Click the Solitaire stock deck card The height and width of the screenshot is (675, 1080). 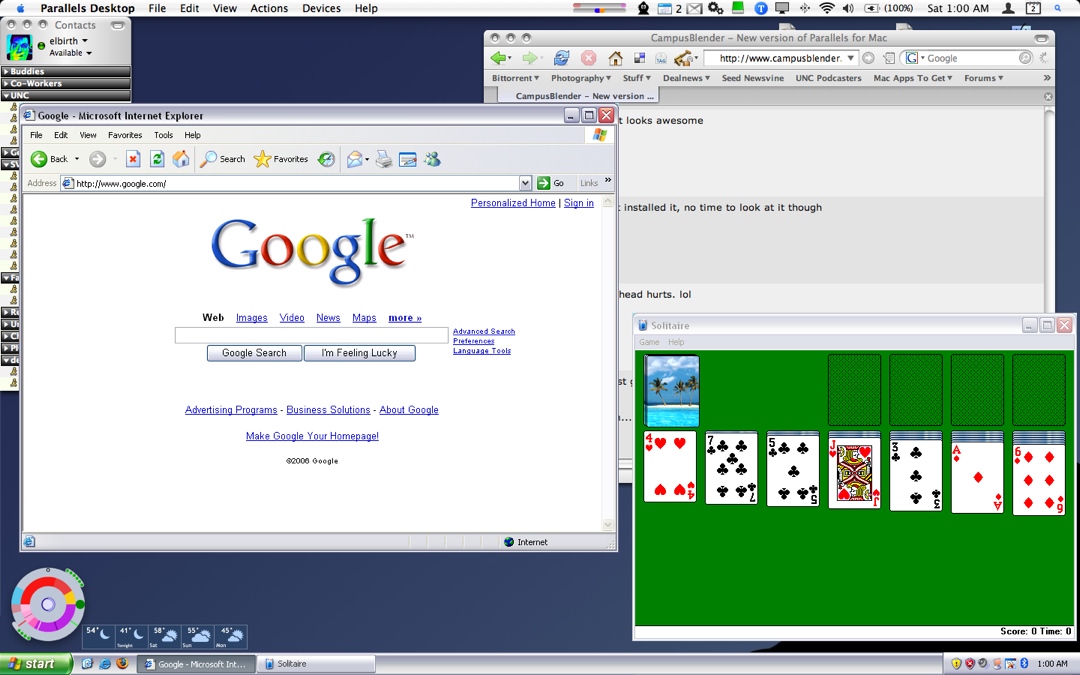point(672,391)
